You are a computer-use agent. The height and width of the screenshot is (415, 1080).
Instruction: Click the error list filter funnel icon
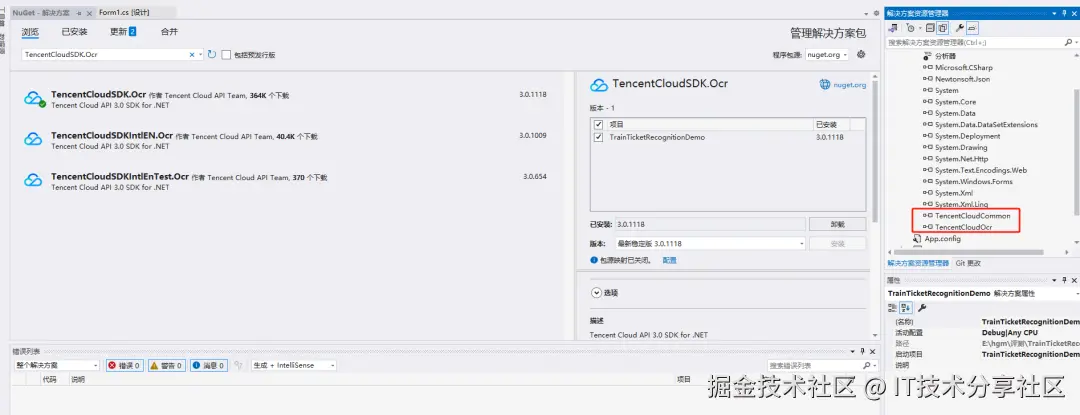pyautogui.click(x=238, y=365)
